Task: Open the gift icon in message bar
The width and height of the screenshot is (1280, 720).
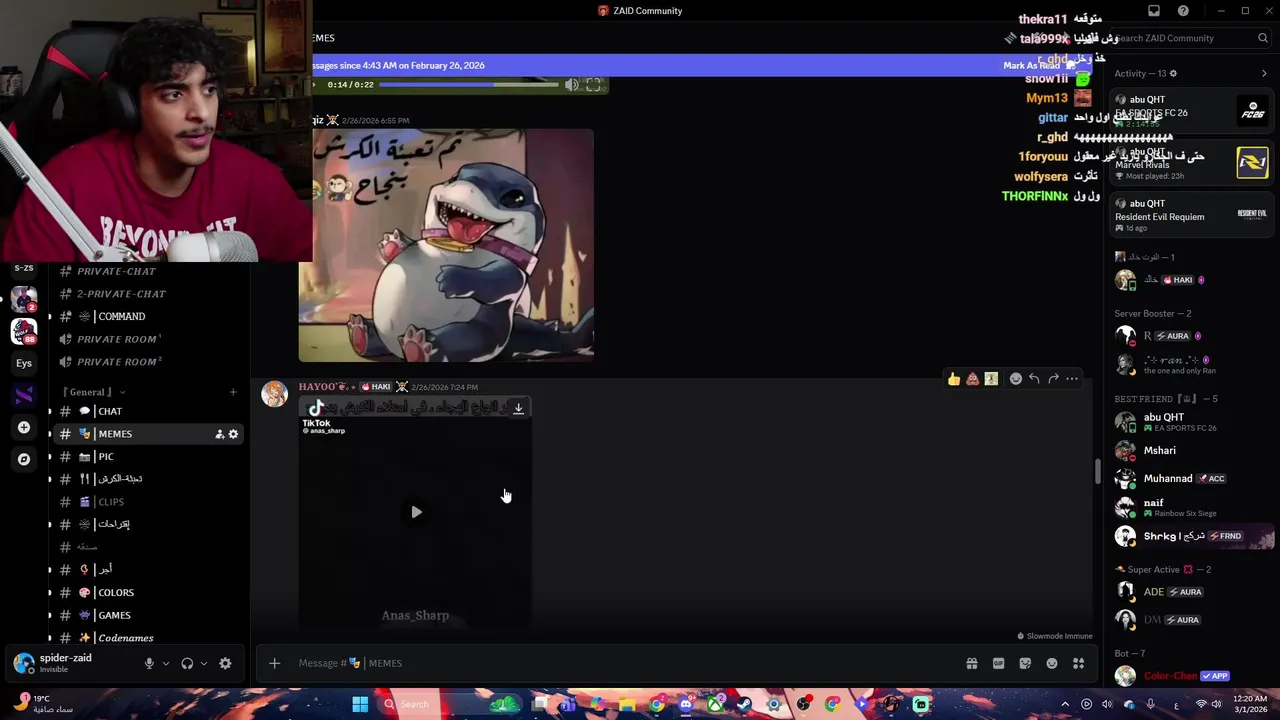Action: click(x=971, y=663)
